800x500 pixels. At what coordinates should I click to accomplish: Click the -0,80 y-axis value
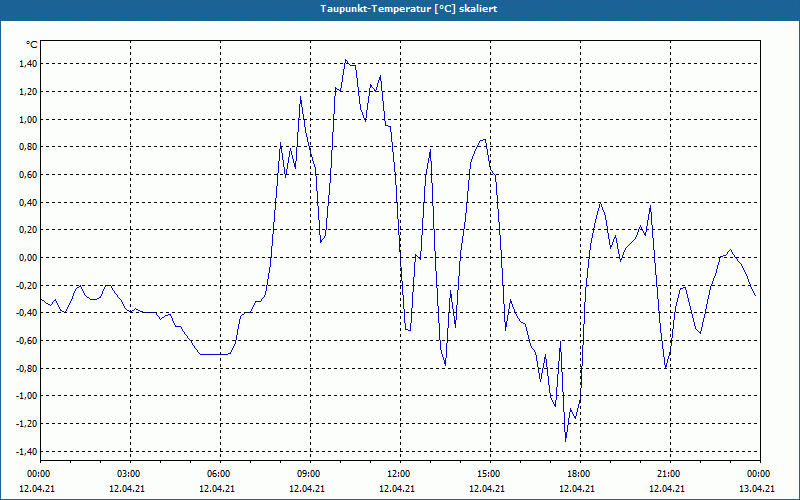coord(27,368)
